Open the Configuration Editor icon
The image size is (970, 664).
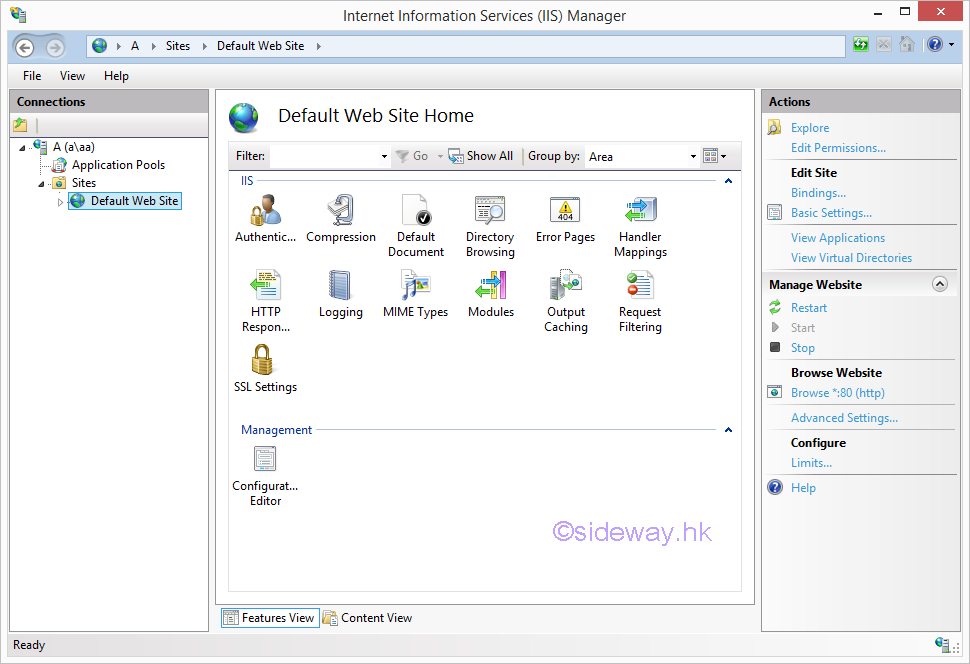click(265, 461)
